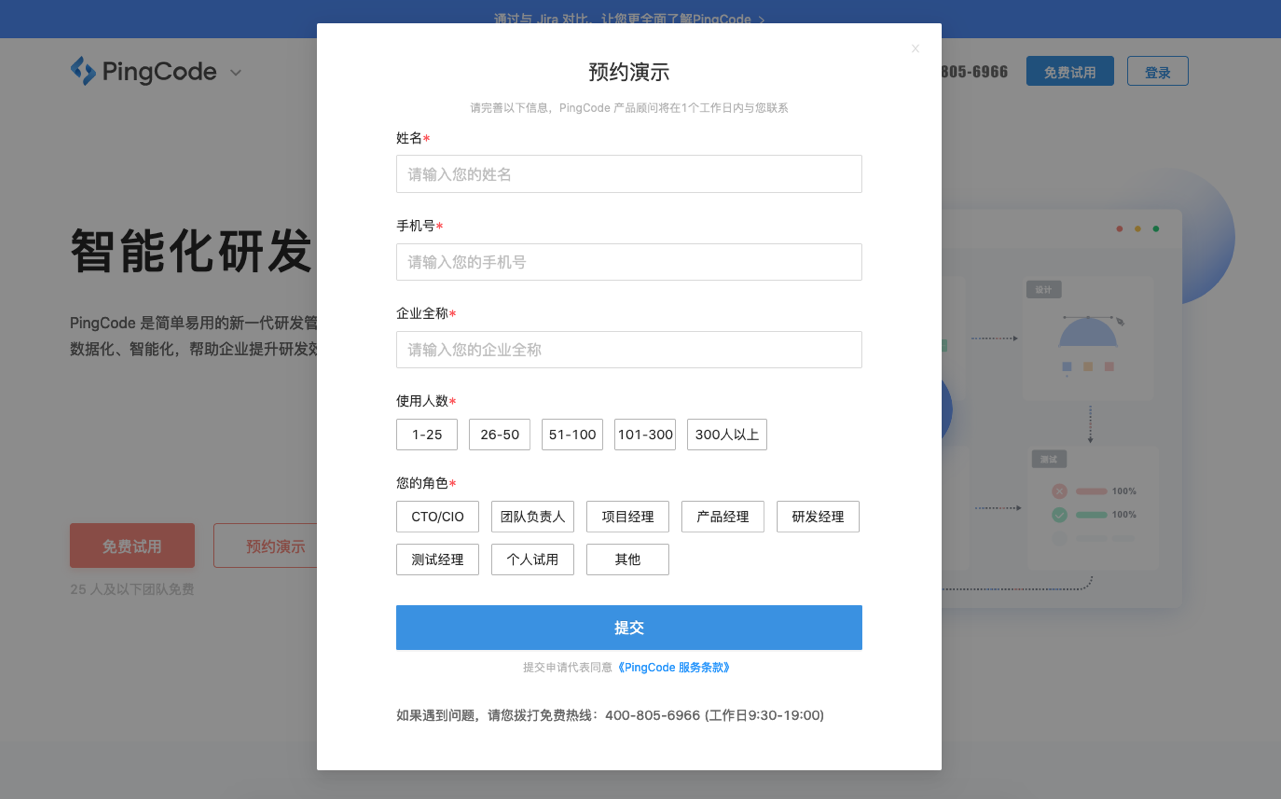Select 26-50 user count option

point(500,434)
